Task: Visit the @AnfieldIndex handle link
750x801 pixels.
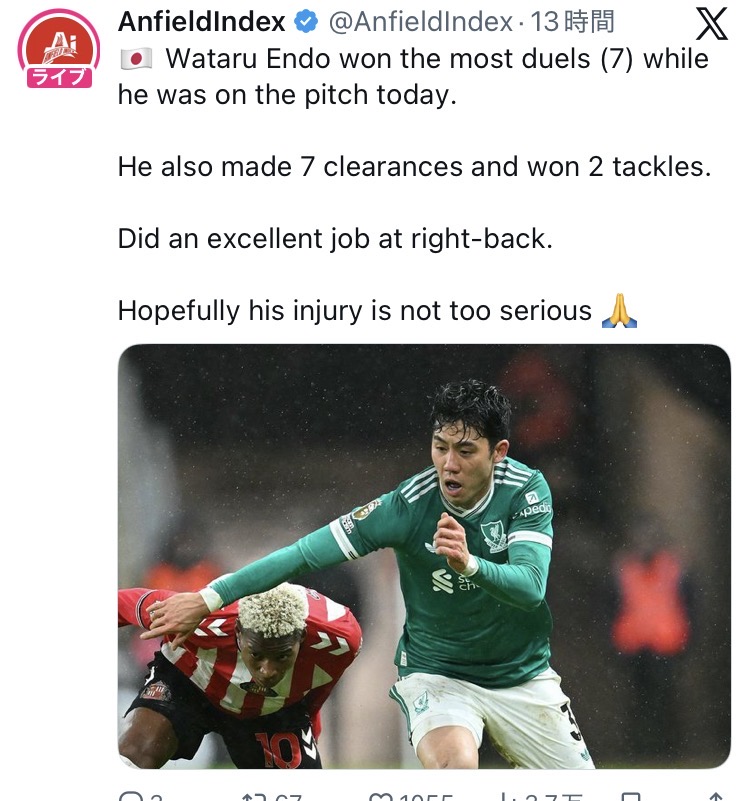Action: pyautogui.click(x=420, y=22)
